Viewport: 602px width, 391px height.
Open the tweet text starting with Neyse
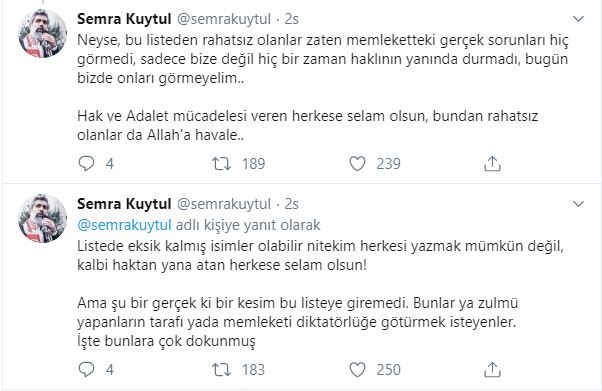322,87
